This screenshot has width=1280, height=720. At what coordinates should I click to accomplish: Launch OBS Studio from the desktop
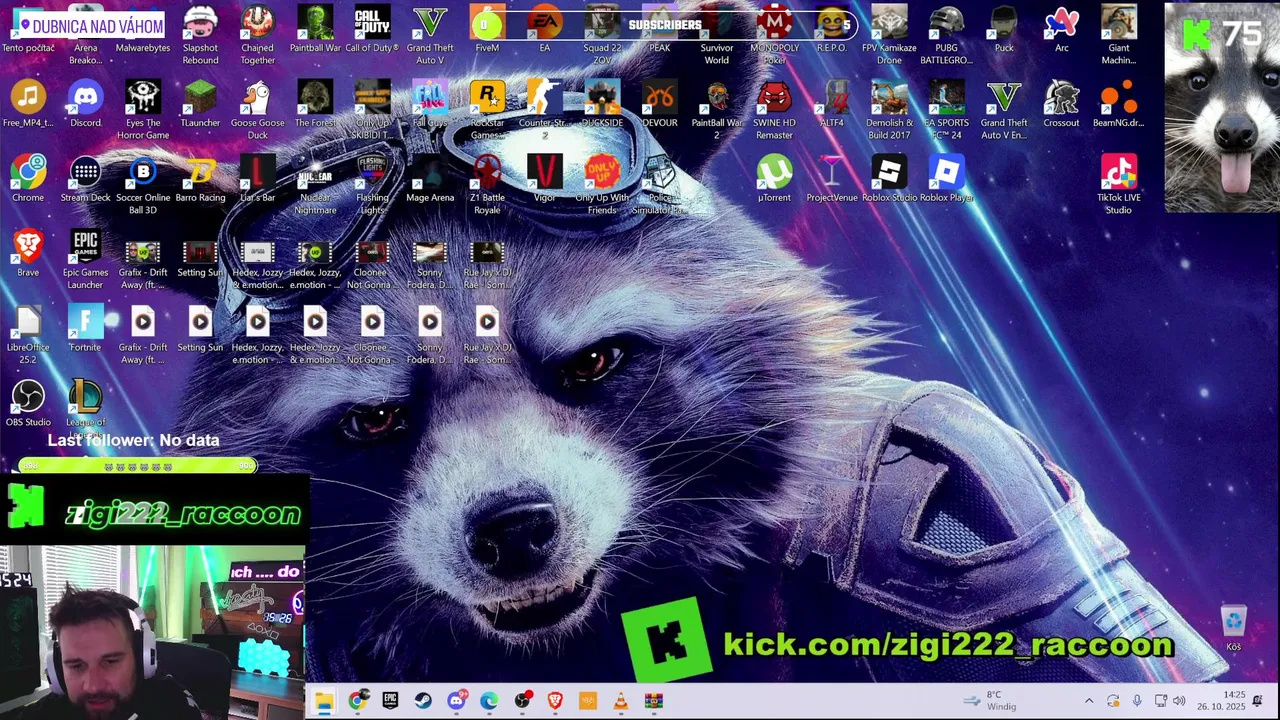click(x=28, y=405)
